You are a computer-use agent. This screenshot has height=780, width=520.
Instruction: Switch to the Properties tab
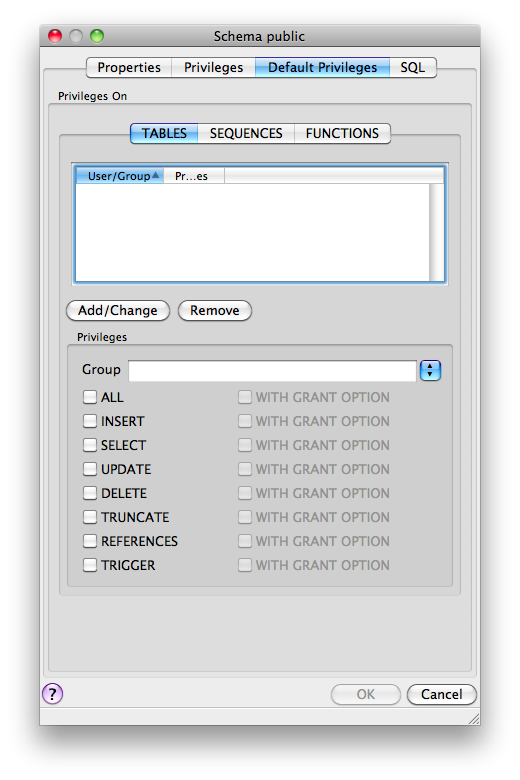129,67
